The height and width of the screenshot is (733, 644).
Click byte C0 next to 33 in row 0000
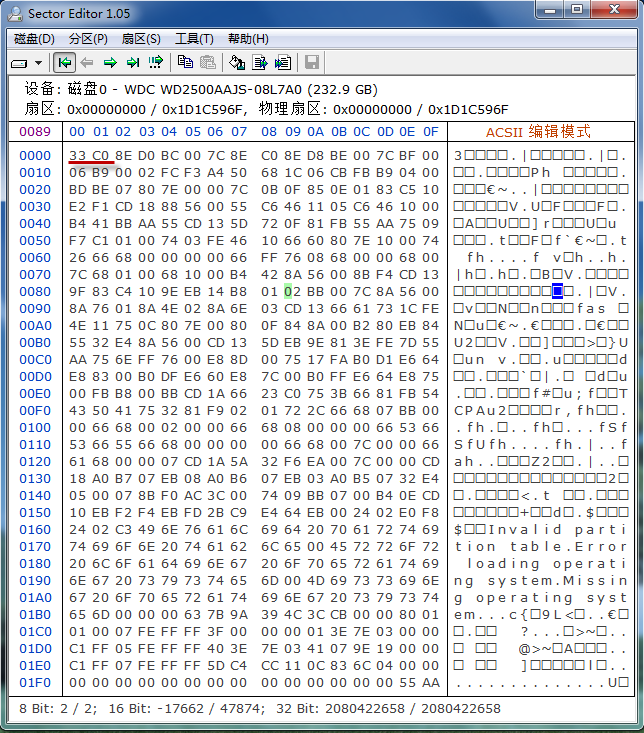(100, 156)
